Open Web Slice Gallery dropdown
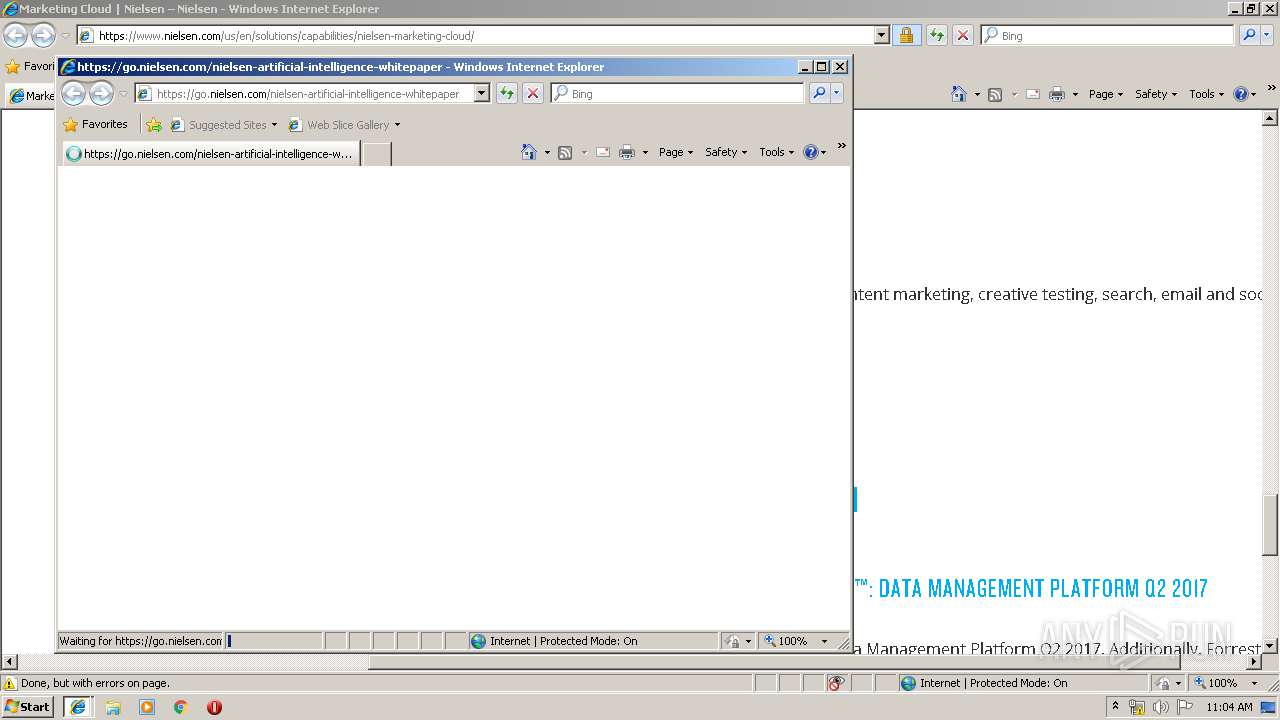1280x720 pixels. pos(344,125)
